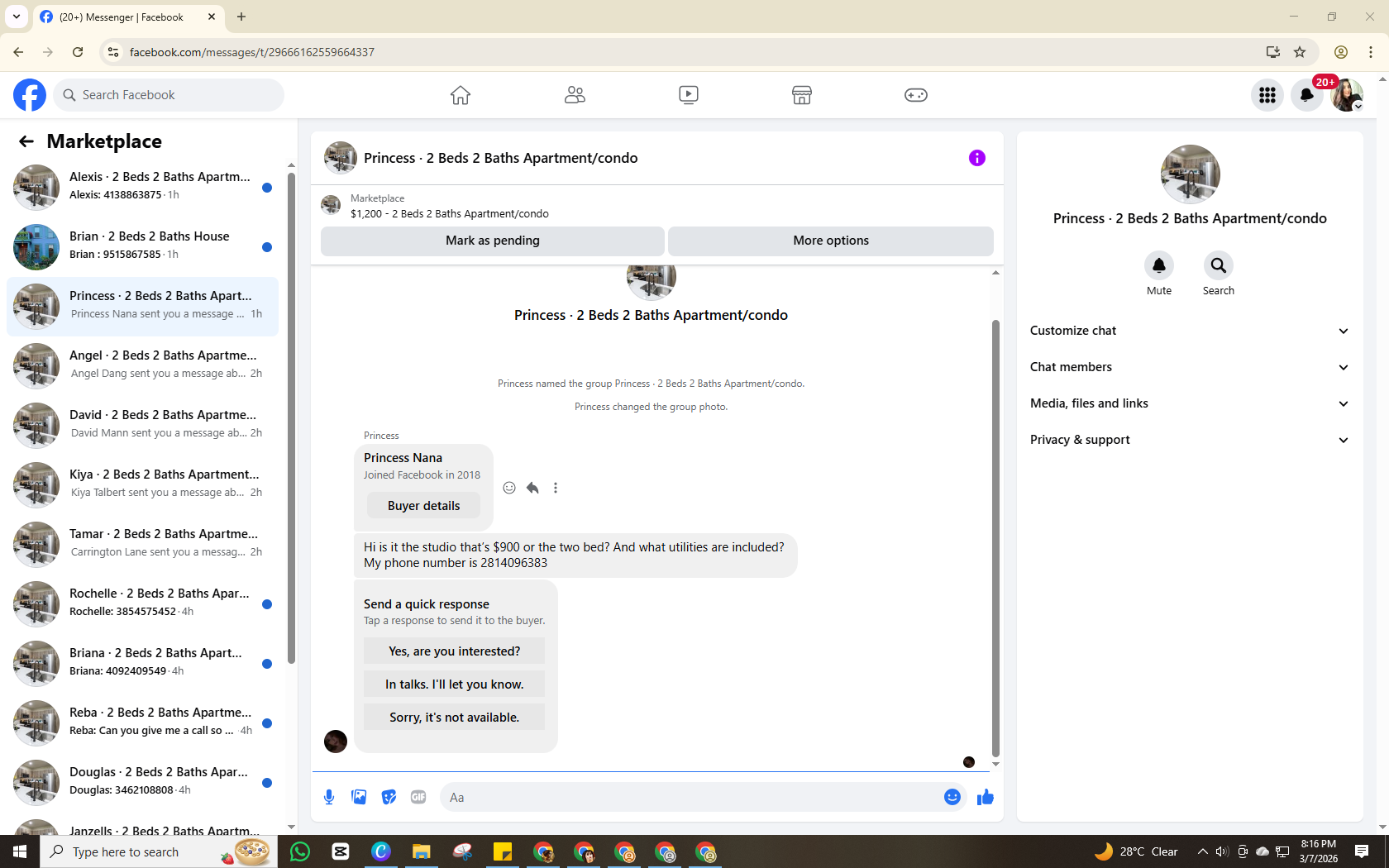1389x868 pixels.
Task: Open the Friends icon in top navigation
Action: coord(575,95)
